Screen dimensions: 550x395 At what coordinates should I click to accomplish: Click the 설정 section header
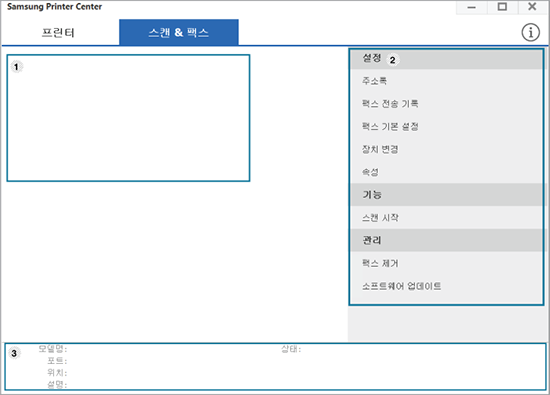[x=446, y=59]
